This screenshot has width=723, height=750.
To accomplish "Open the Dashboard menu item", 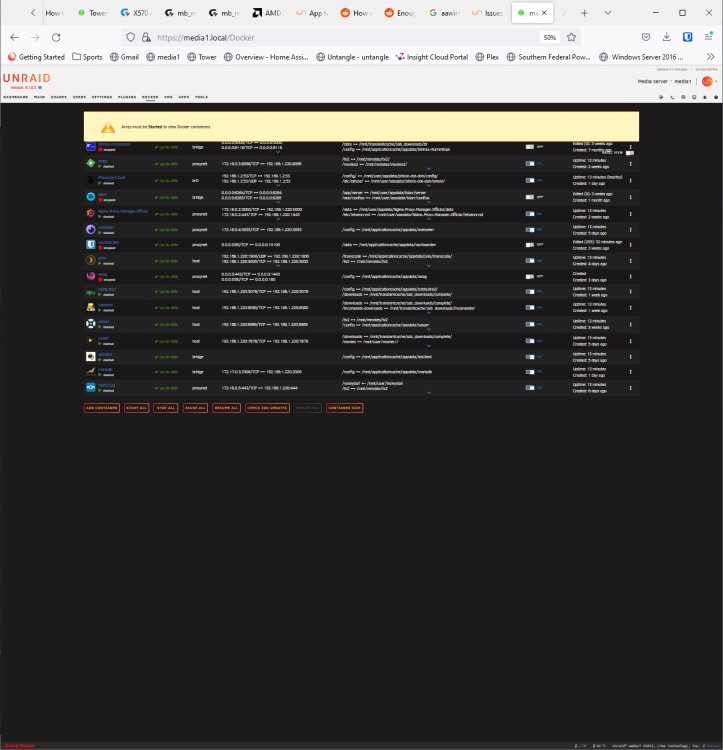I will [15, 97].
